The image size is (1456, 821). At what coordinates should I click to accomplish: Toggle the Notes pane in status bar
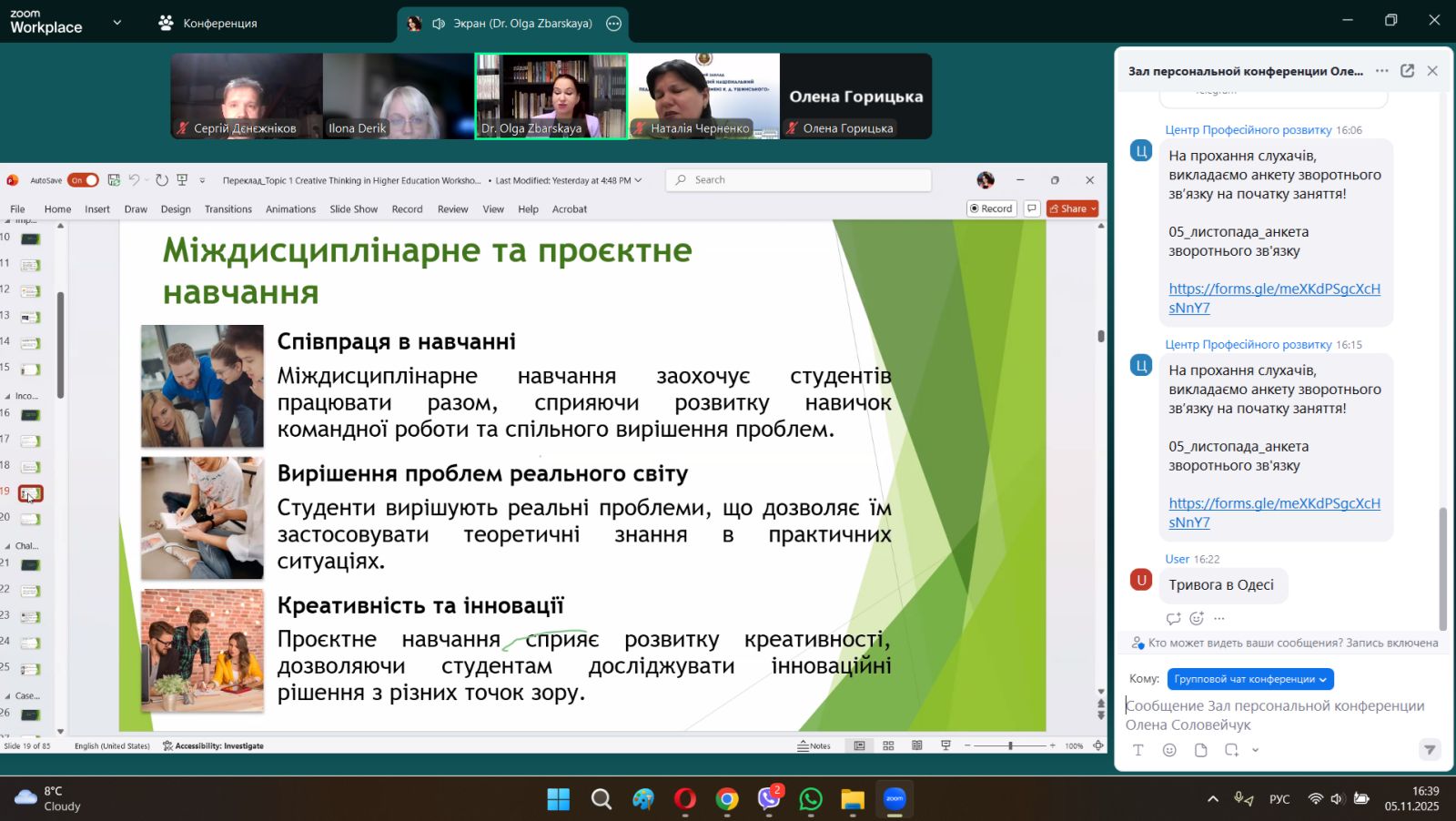pyautogui.click(x=814, y=745)
